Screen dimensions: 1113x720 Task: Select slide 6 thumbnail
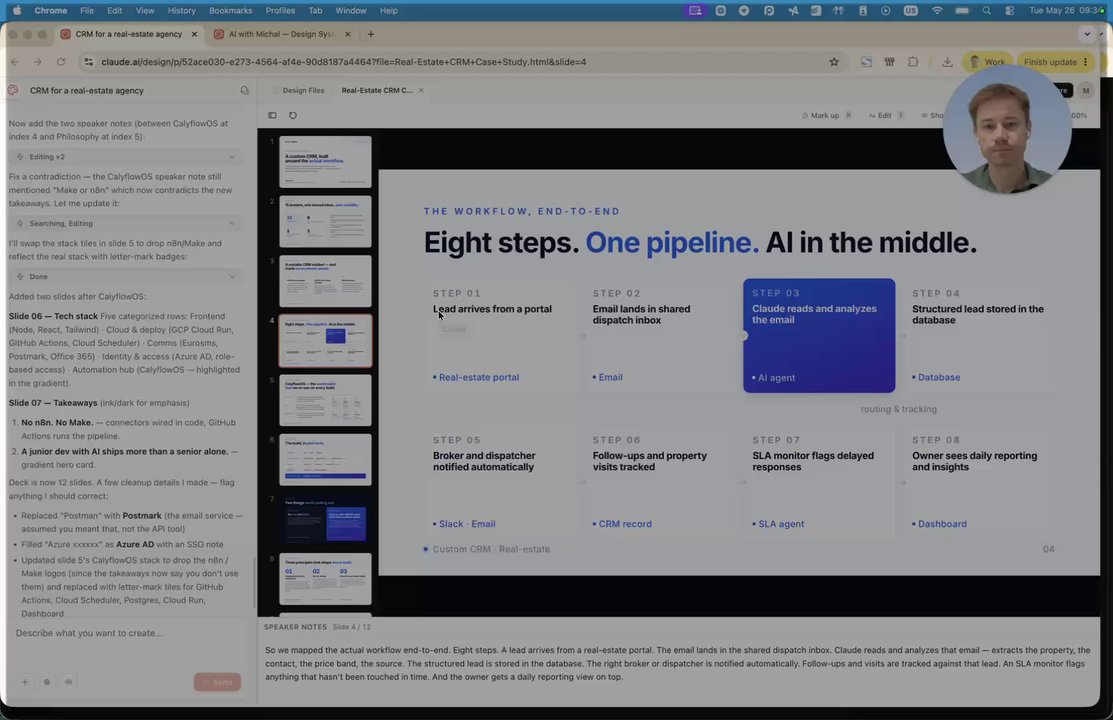pyautogui.click(x=325, y=459)
